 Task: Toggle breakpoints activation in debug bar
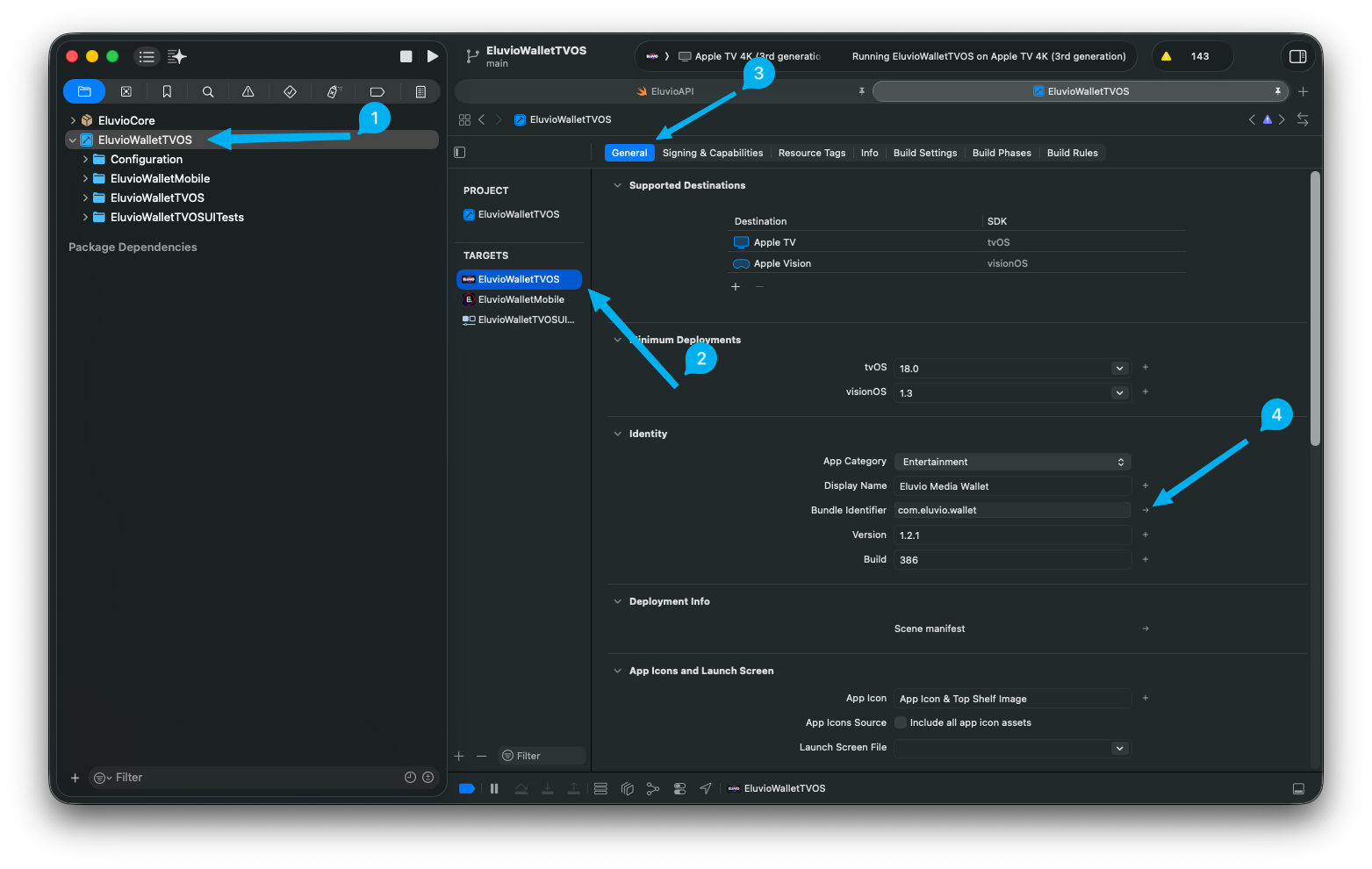(x=467, y=788)
